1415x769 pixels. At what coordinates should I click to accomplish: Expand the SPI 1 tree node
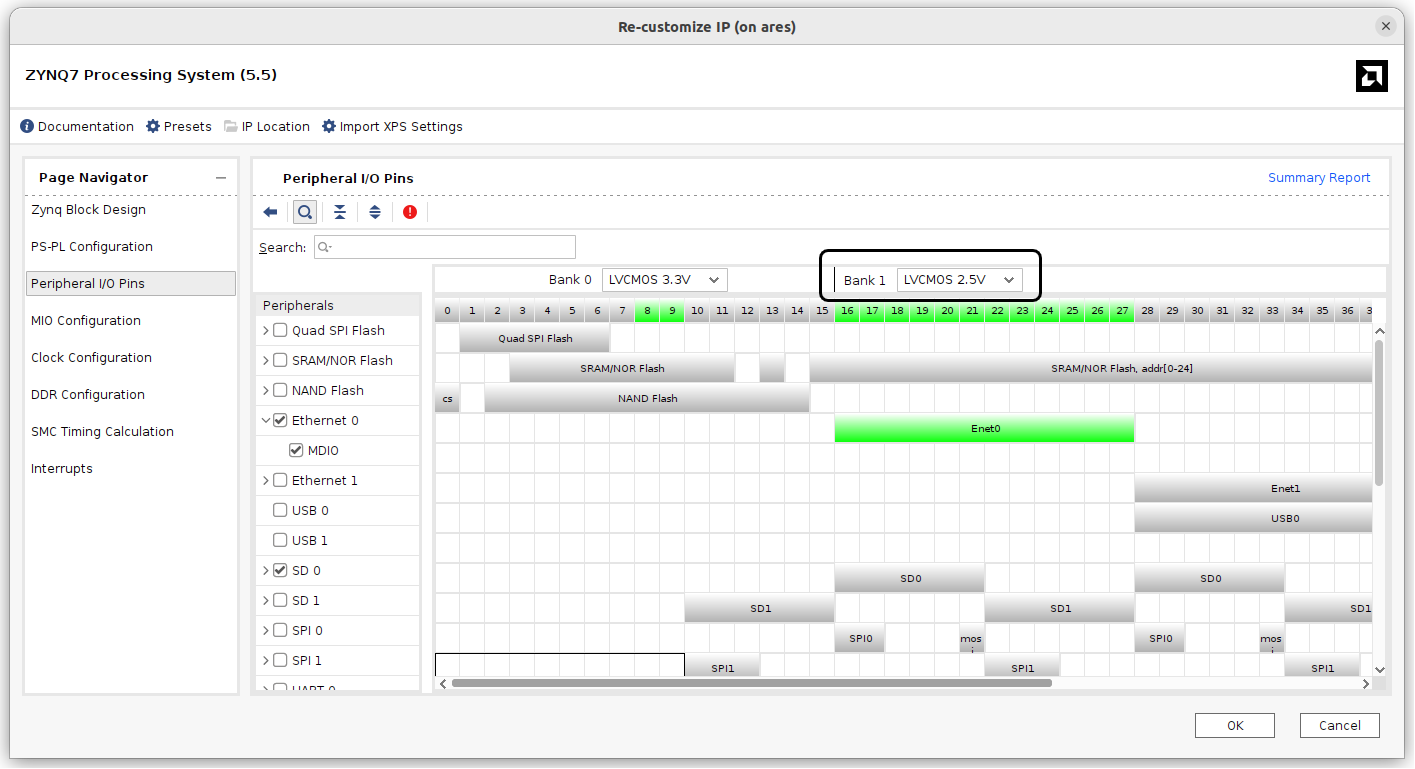266,660
